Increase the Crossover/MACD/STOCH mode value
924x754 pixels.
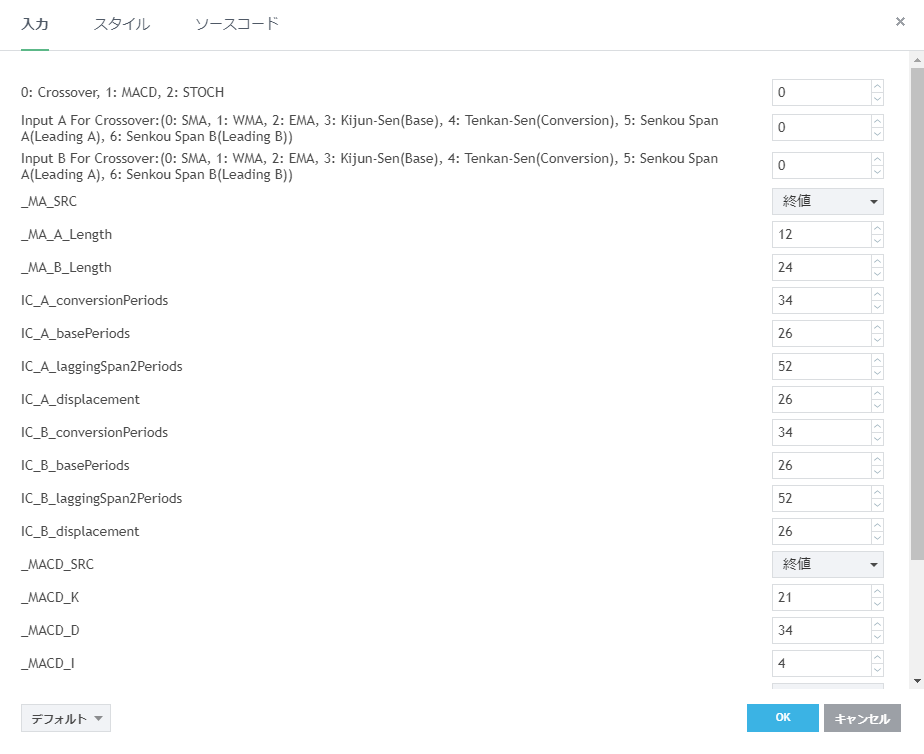pyautogui.click(x=877, y=86)
